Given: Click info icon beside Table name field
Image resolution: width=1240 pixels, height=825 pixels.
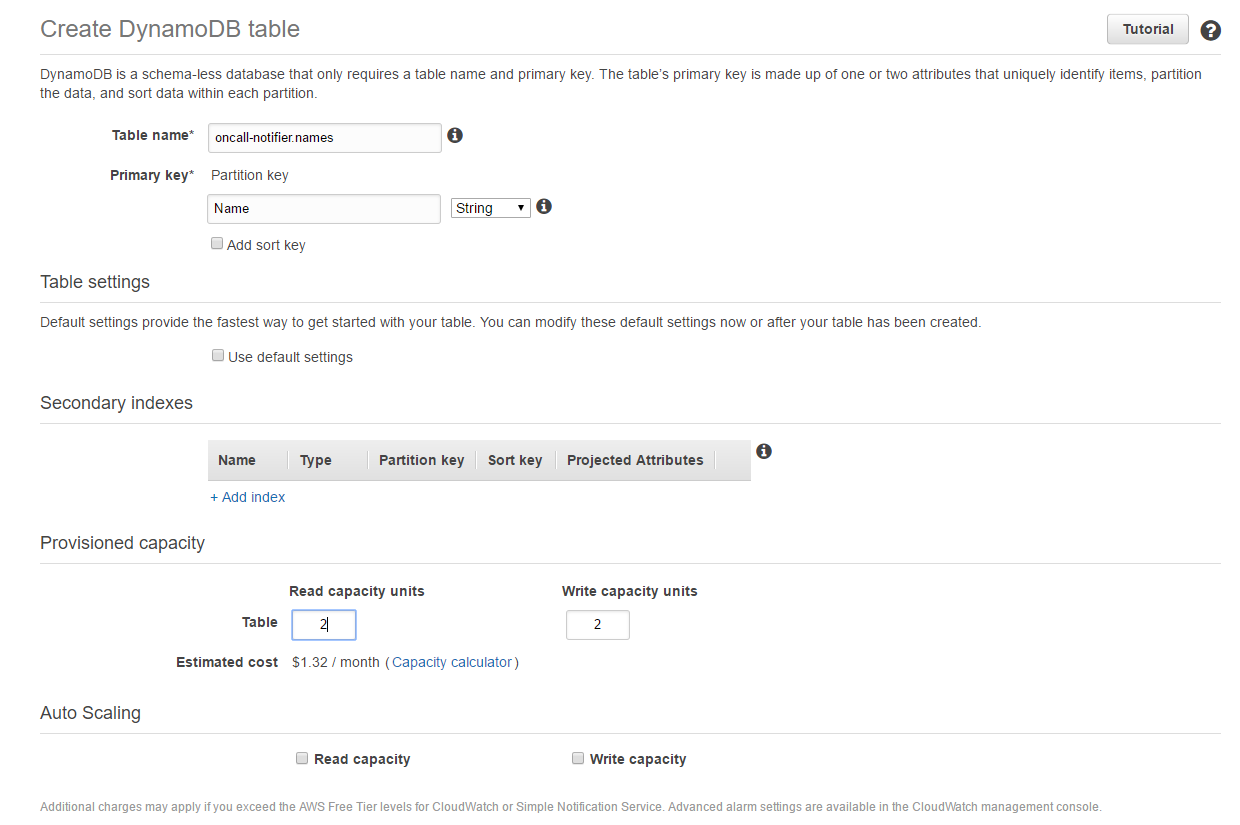Looking at the screenshot, I should tap(455, 135).
